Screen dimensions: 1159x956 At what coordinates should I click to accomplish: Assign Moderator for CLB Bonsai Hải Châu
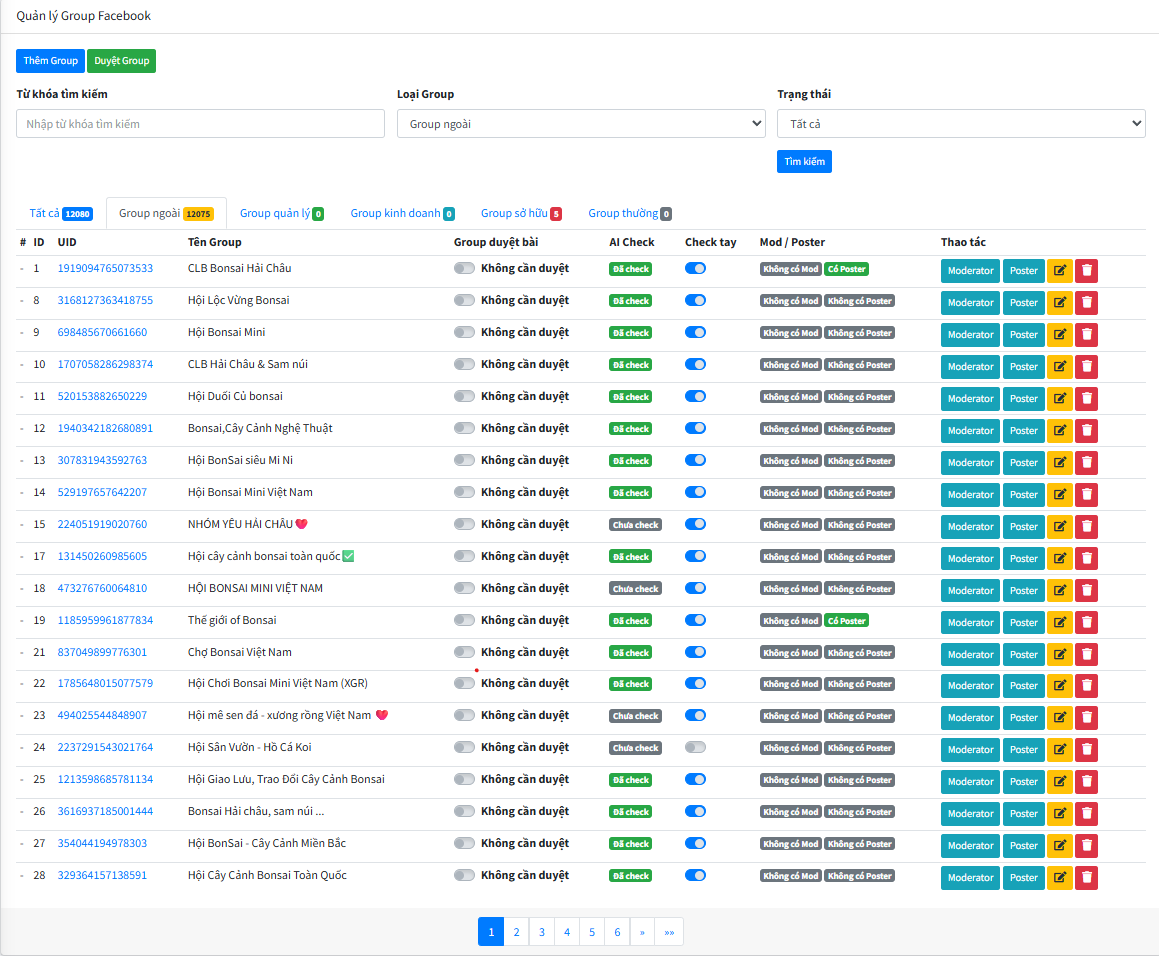point(970,271)
